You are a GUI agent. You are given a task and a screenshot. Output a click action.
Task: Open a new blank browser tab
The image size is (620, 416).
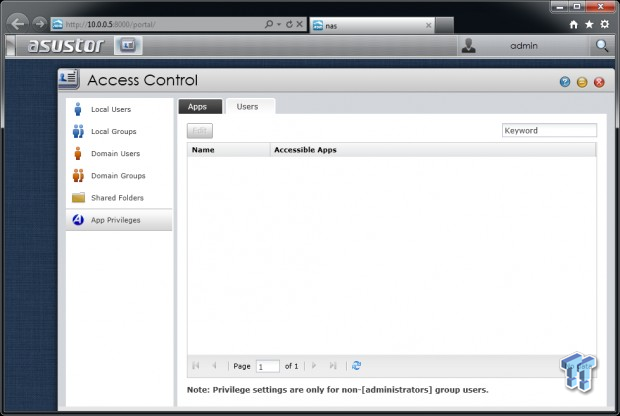444,26
